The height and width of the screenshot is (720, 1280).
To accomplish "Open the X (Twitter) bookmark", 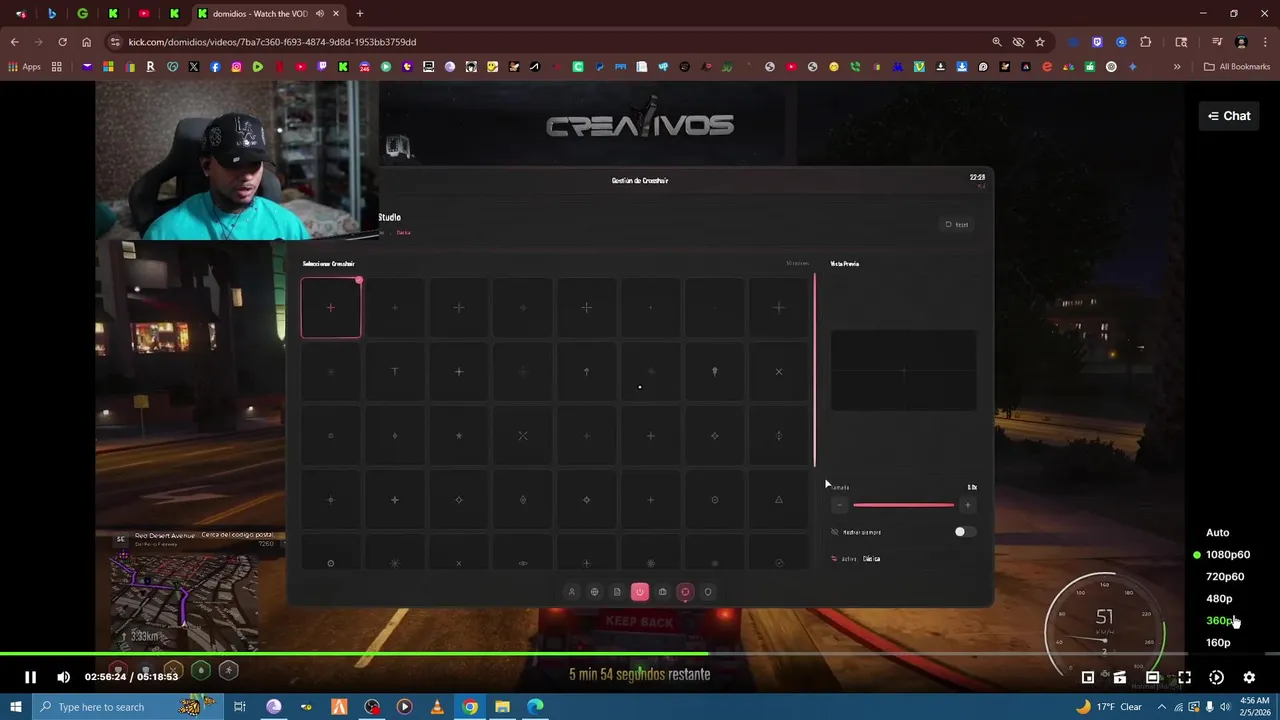I will point(193,67).
